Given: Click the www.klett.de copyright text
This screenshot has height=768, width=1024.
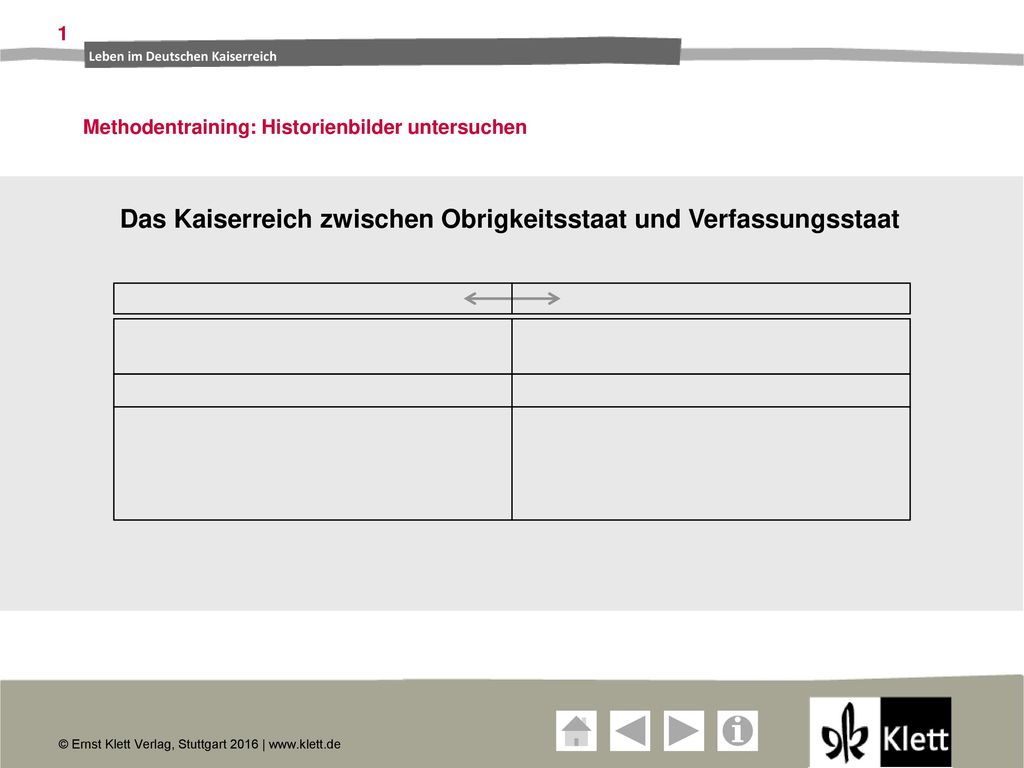Looking at the screenshot, I should pyautogui.click(x=304, y=744).
